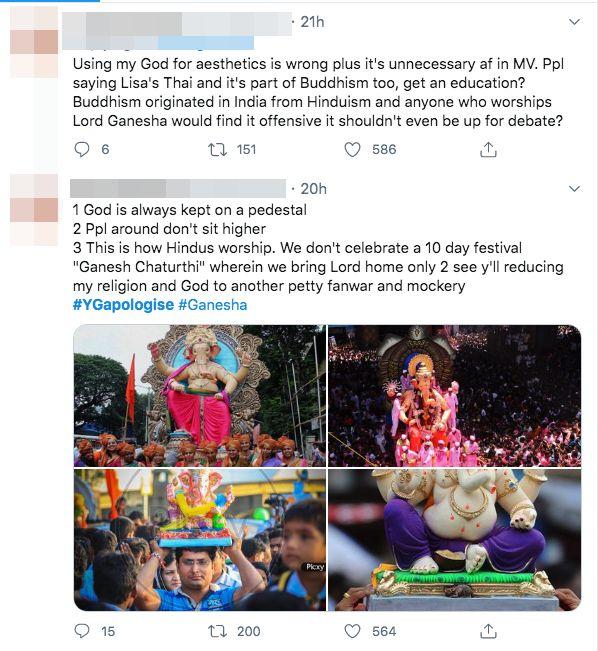Open the night crowd procession photo
598x651 pixels.
click(x=454, y=396)
